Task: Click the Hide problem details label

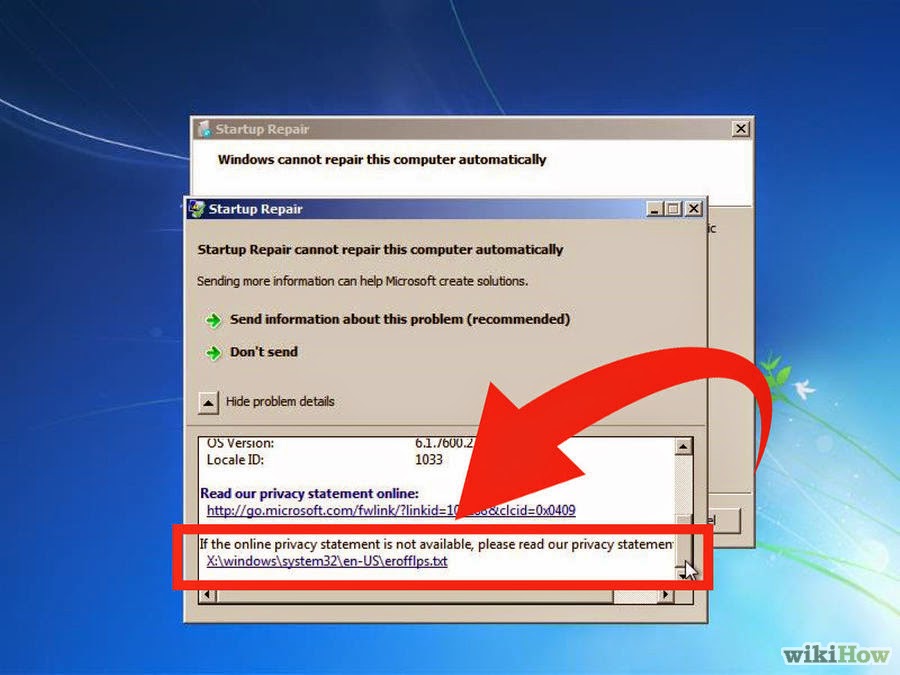Action: pyautogui.click(x=280, y=402)
